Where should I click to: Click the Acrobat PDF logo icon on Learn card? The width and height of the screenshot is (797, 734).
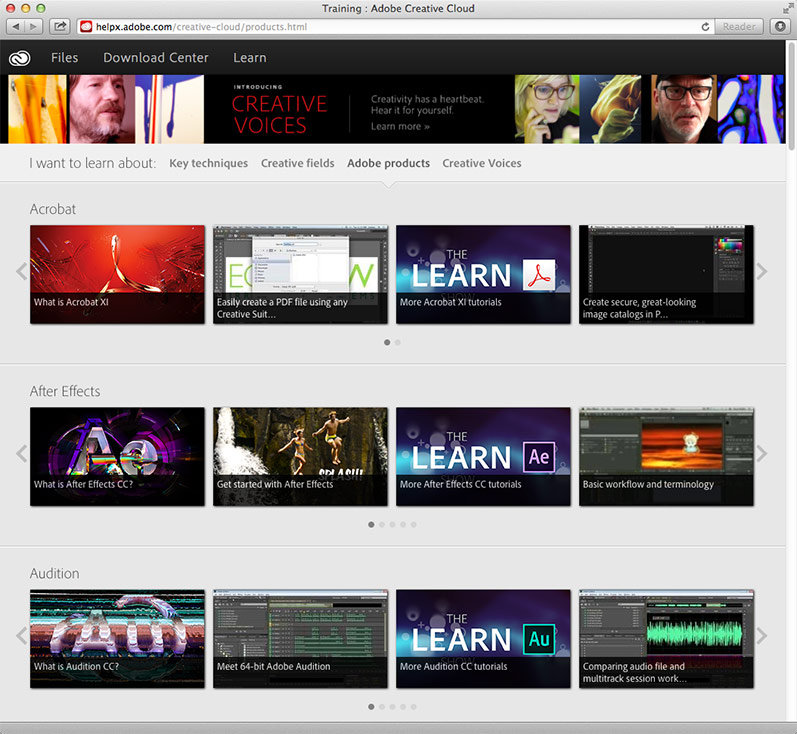tap(539, 275)
